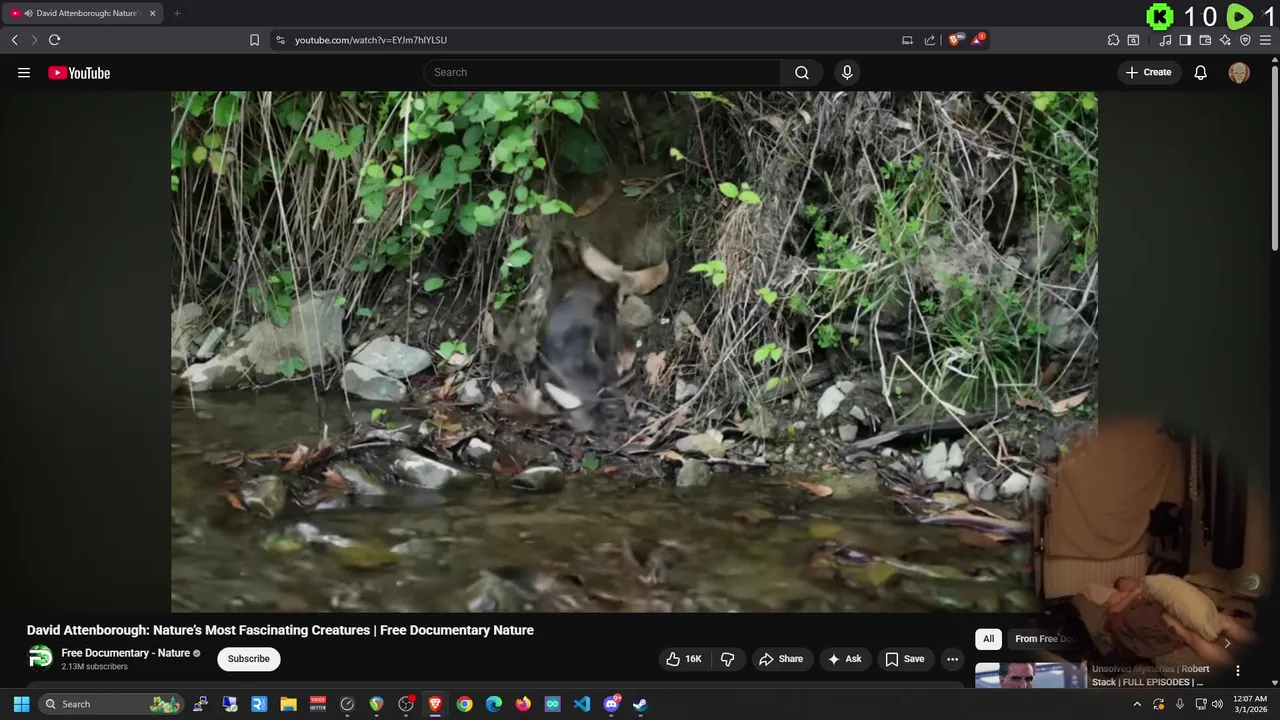Viewport: 1280px width, 720px height.
Task: Launch Google Chrome from taskbar
Action: coord(465,704)
